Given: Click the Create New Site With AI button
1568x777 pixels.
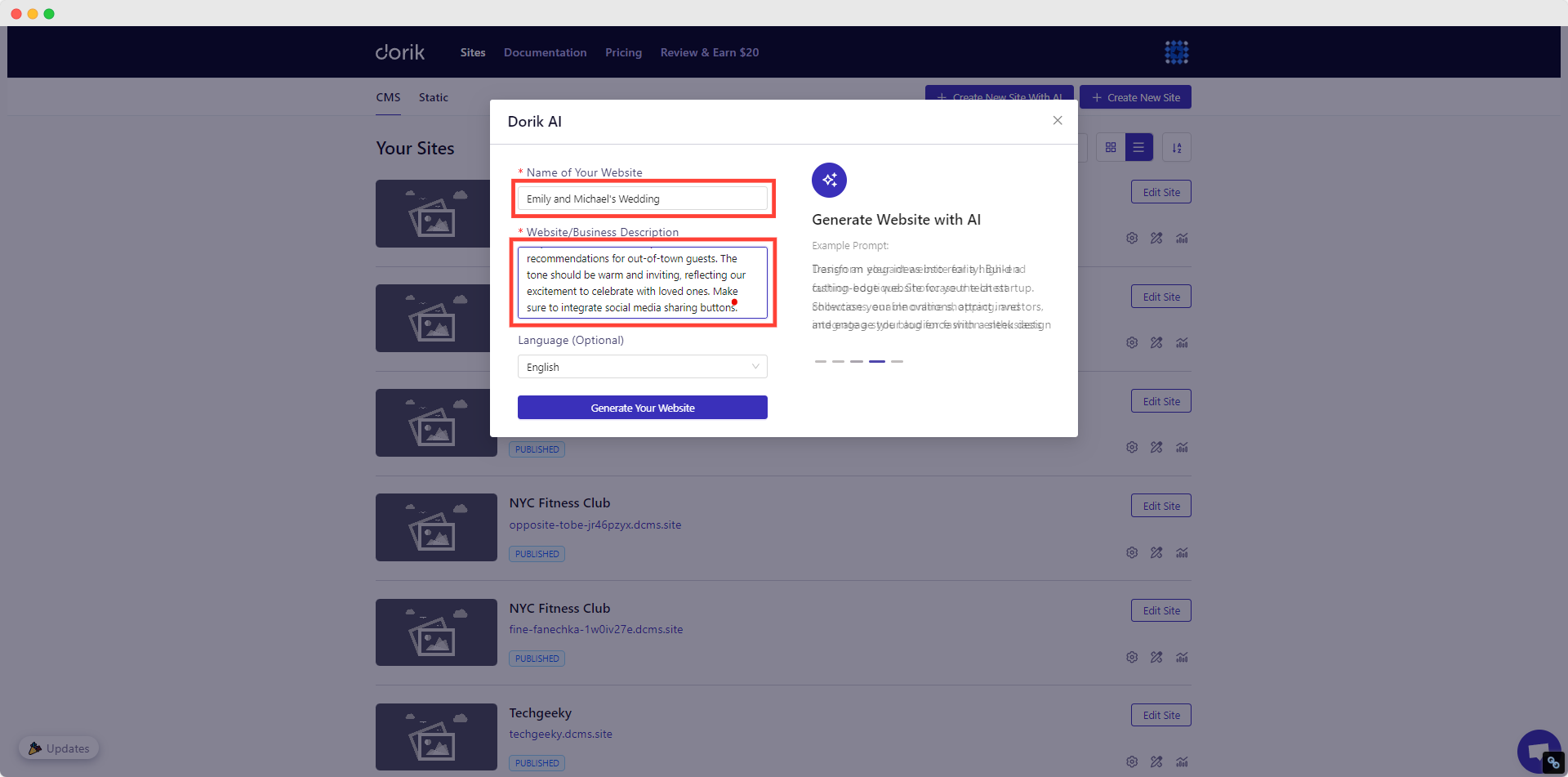Looking at the screenshot, I should click(x=999, y=93).
